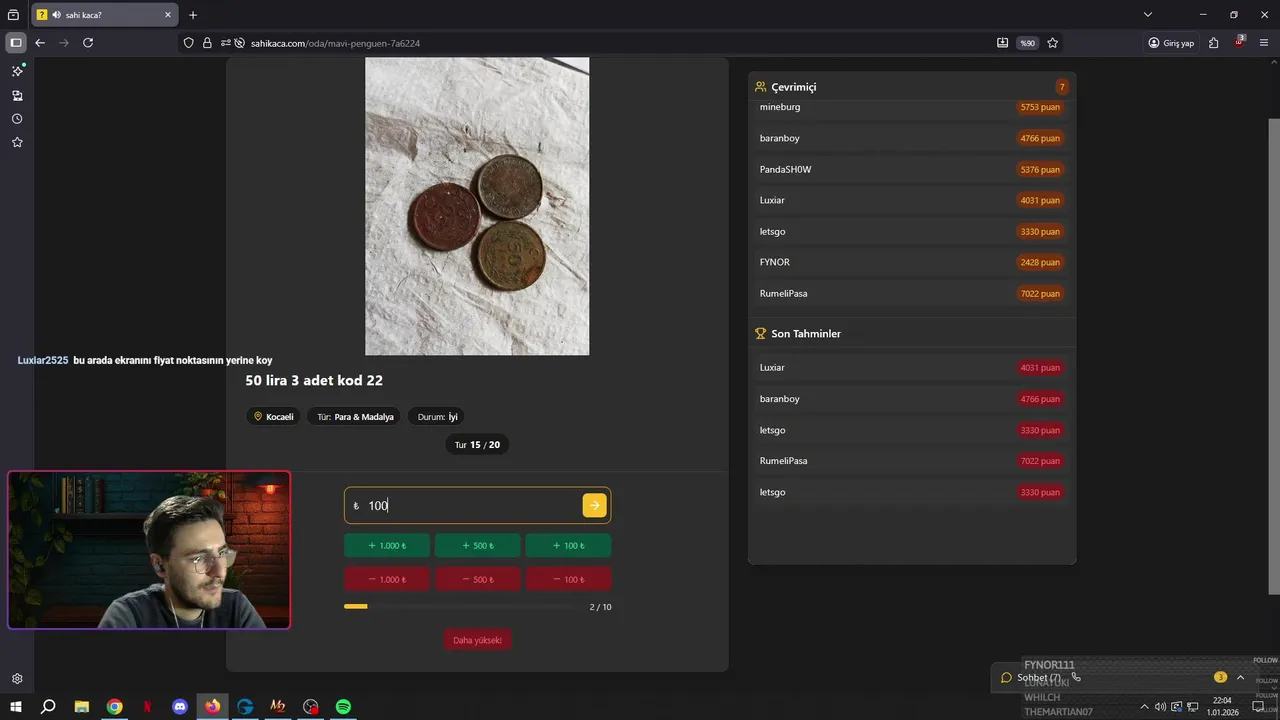Subtract 100 ₺ from the guess
Screen dimensions: 1280x720
coord(568,579)
